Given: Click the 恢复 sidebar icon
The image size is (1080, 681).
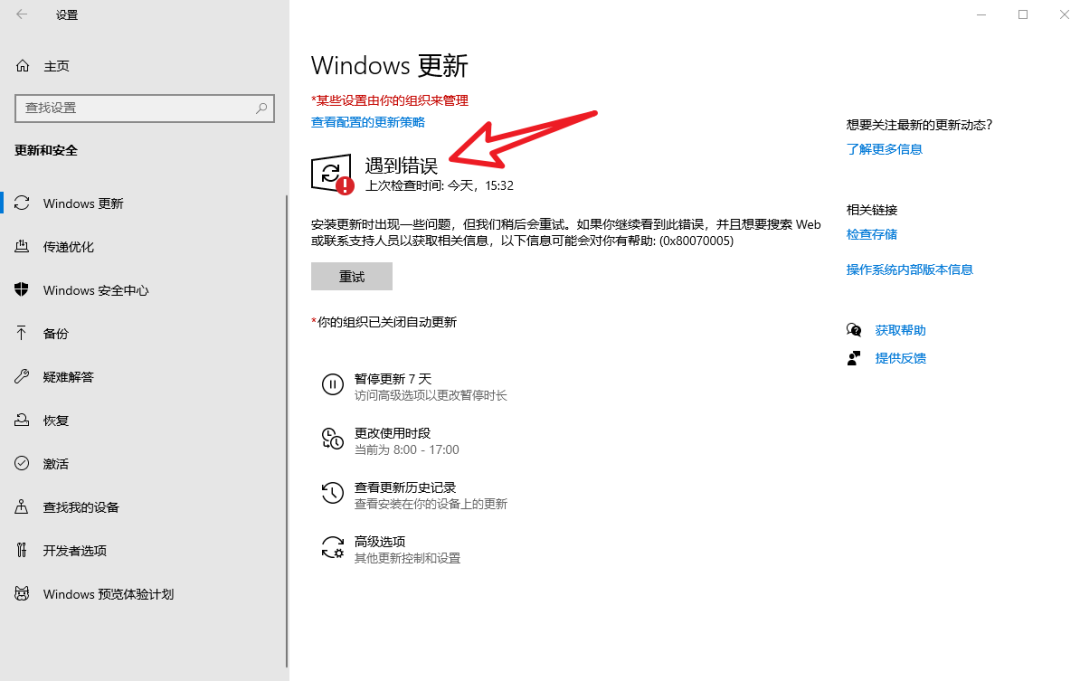Looking at the screenshot, I should [22, 420].
